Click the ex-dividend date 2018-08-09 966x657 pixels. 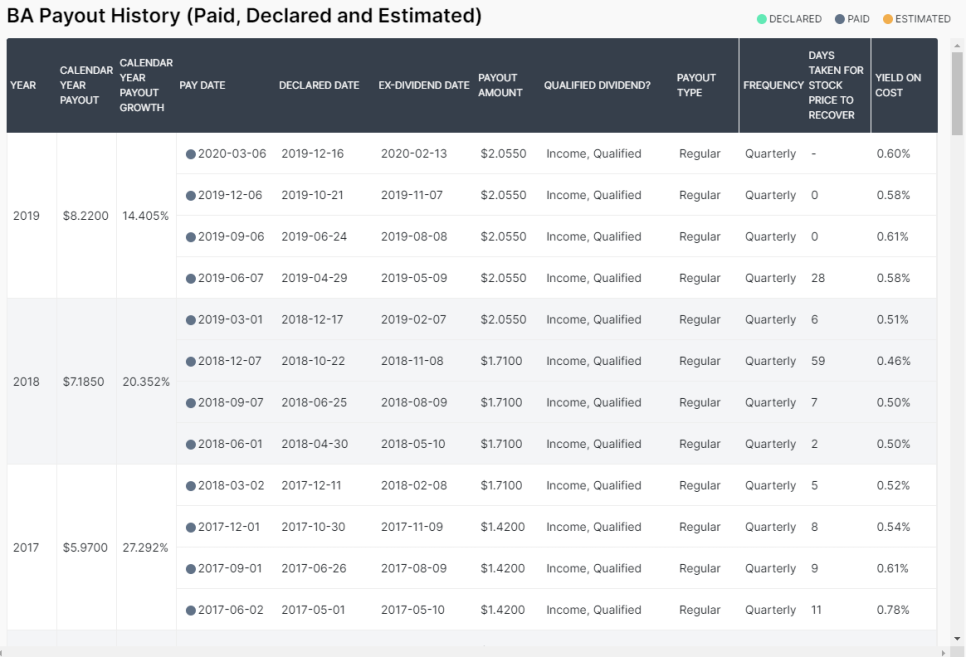(x=413, y=402)
